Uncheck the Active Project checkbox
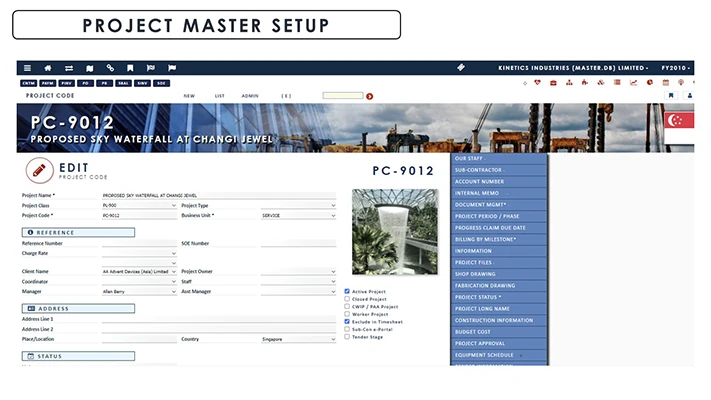The width and height of the screenshot is (711, 400). click(347, 291)
